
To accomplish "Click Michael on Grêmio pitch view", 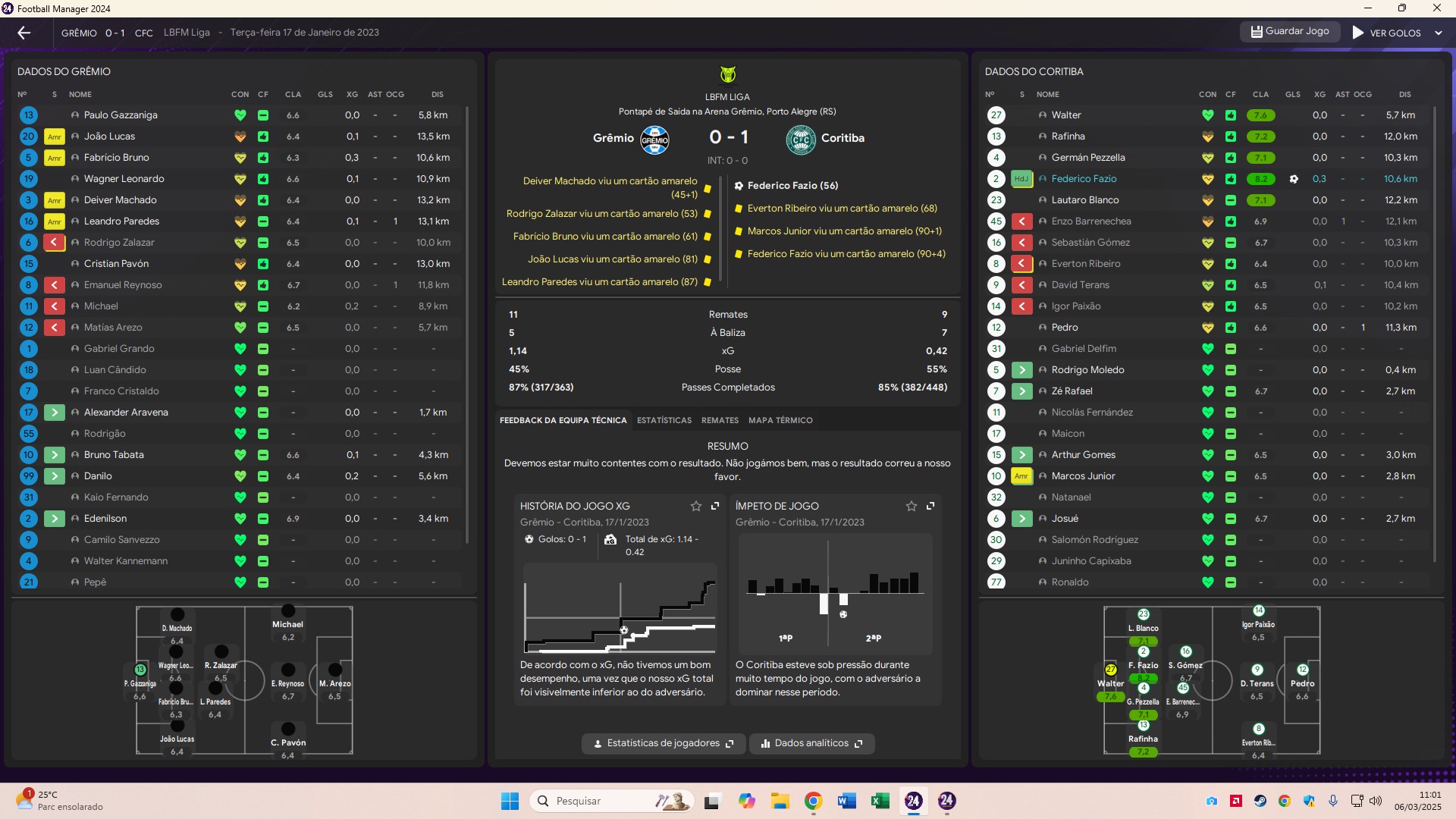I will point(288,624).
